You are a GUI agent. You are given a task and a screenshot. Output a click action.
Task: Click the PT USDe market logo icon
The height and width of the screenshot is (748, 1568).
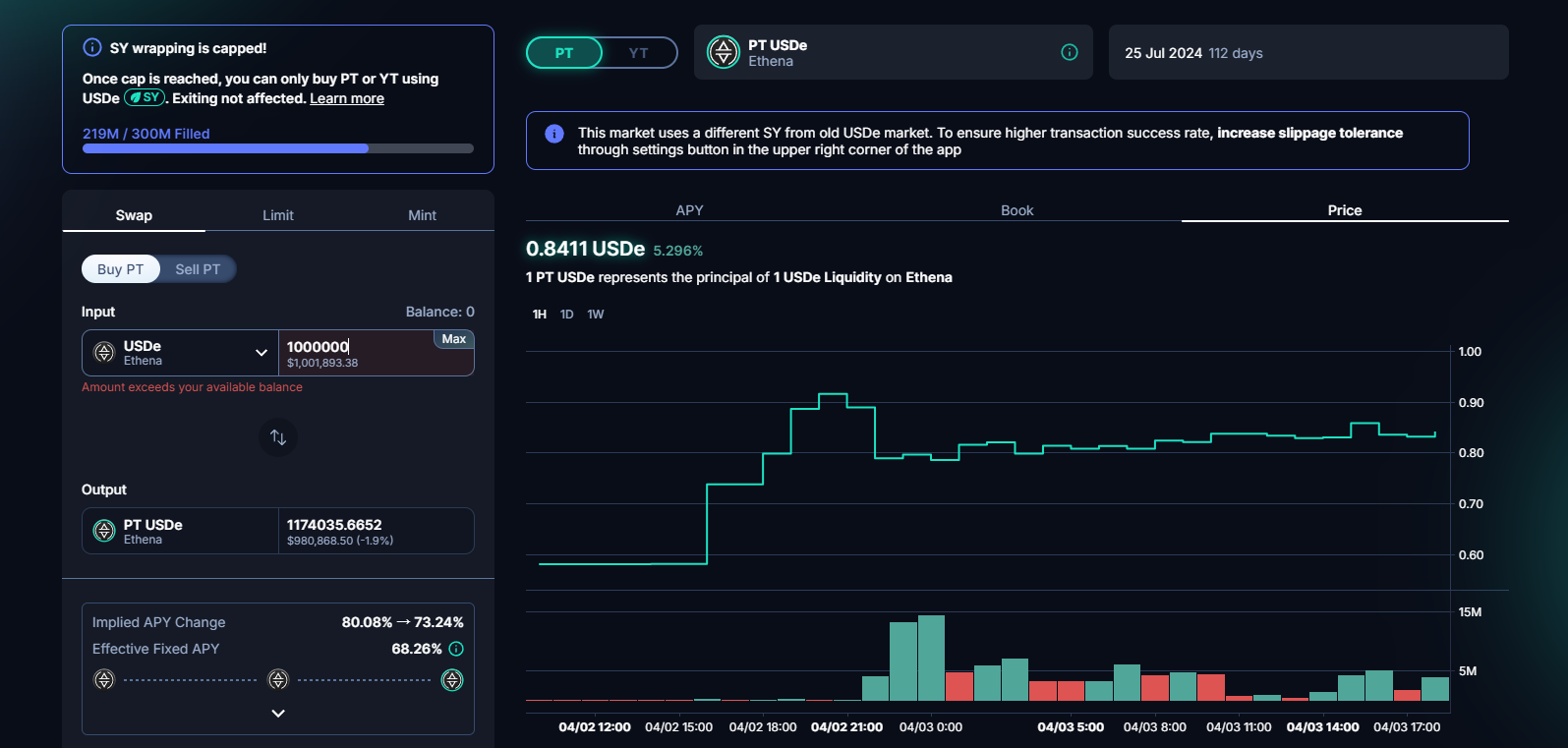(724, 52)
